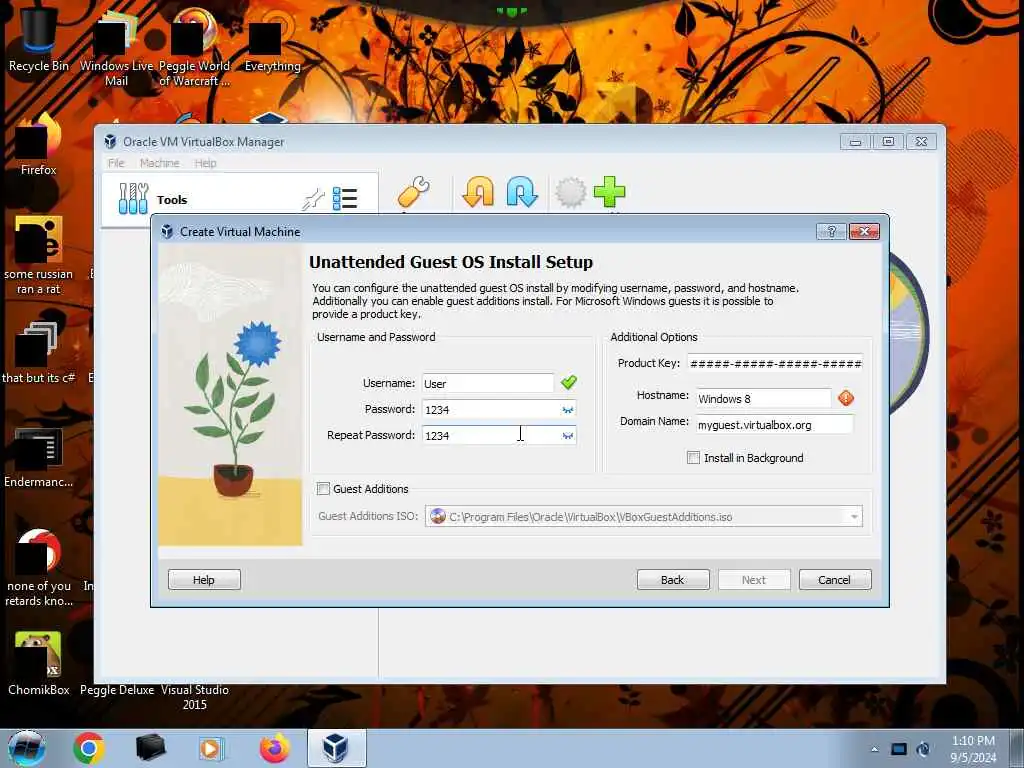Open the Guest Additions ISO dropdown
The width and height of the screenshot is (1024, 768).
pos(854,517)
